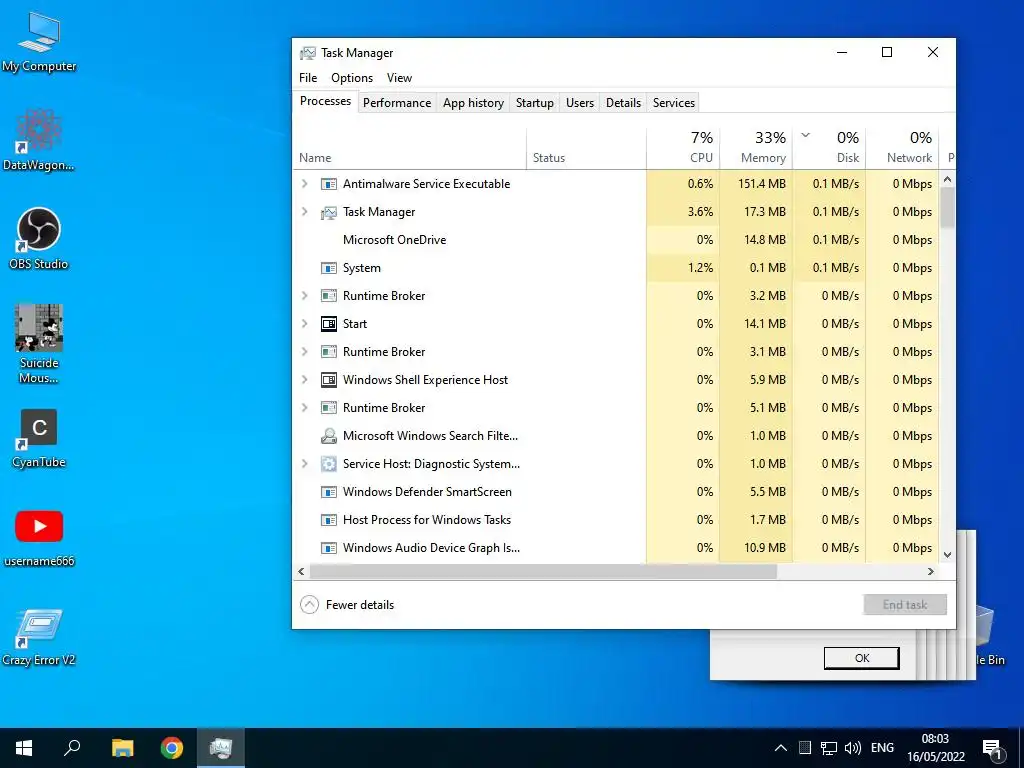Click Antimalware Service Executable process icon
Image resolution: width=1024 pixels, height=768 pixels.
click(x=328, y=184)
